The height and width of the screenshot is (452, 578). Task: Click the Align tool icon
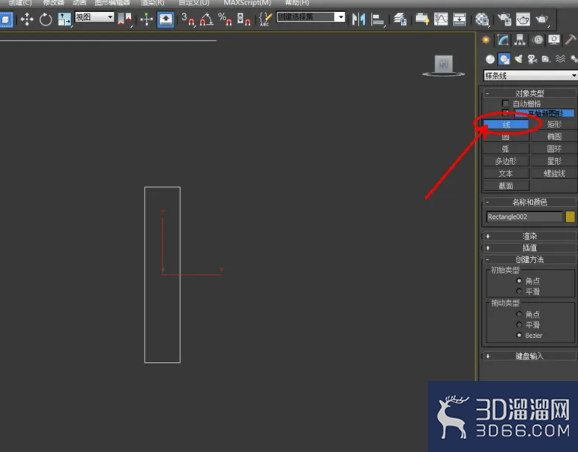coord(377,19)
